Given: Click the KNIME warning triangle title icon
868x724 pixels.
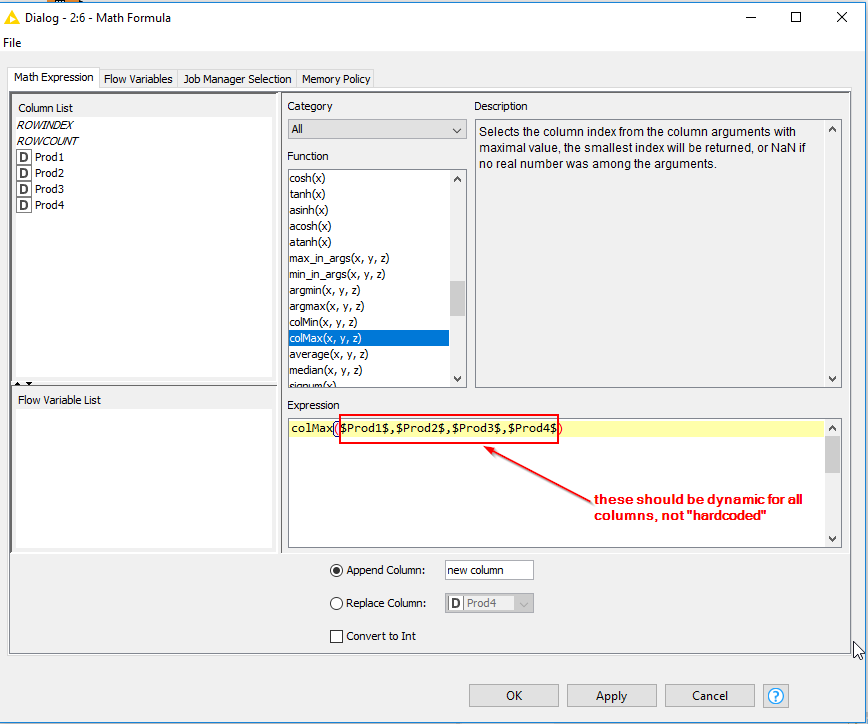Looking at the screenshot, I should coord(13,17).
